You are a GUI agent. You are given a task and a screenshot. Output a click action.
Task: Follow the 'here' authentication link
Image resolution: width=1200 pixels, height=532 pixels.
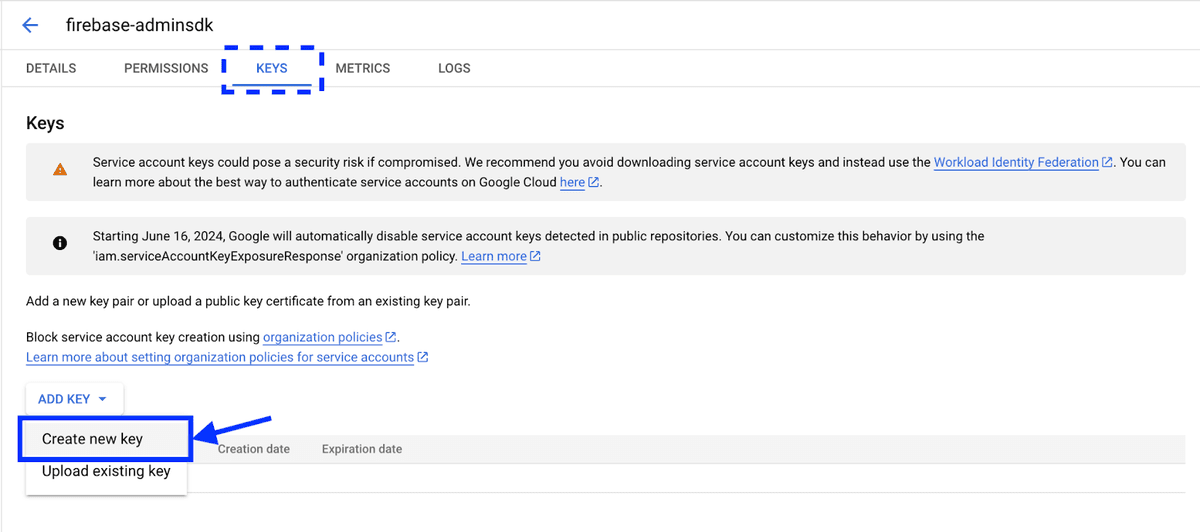tap(572, 183)
